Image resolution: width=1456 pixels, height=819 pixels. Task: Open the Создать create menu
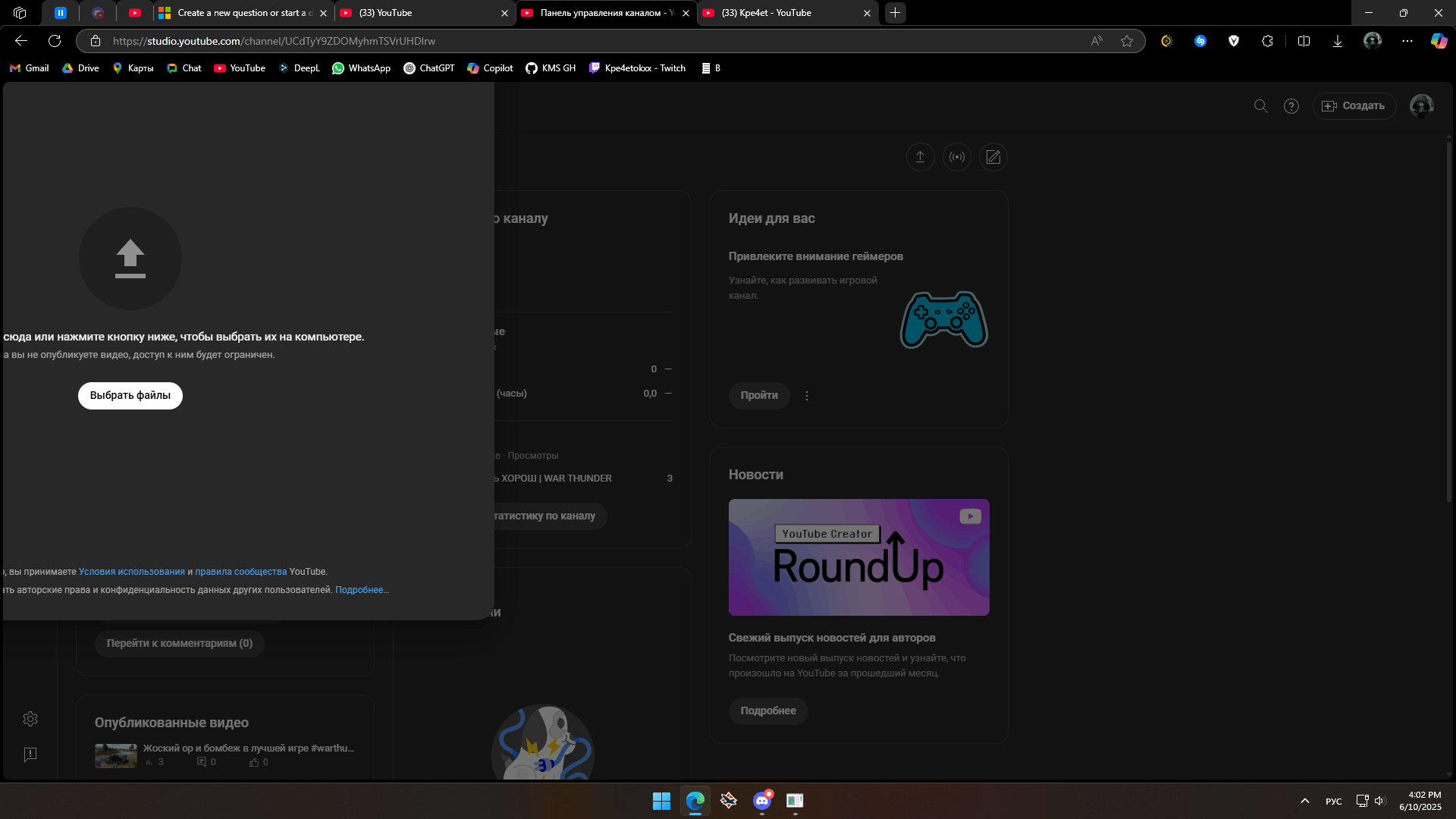(x=1354, y=106)
